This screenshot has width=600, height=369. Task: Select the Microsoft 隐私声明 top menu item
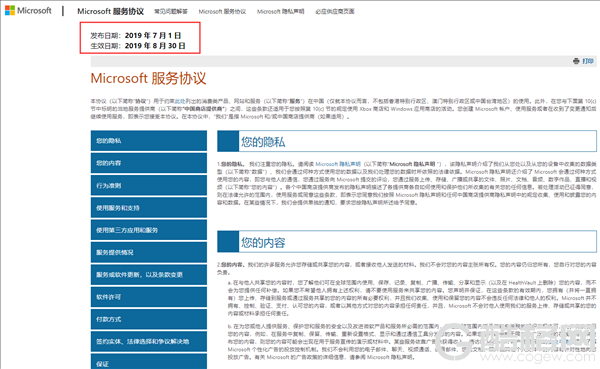pyautogui.click(x=280, y=11)
